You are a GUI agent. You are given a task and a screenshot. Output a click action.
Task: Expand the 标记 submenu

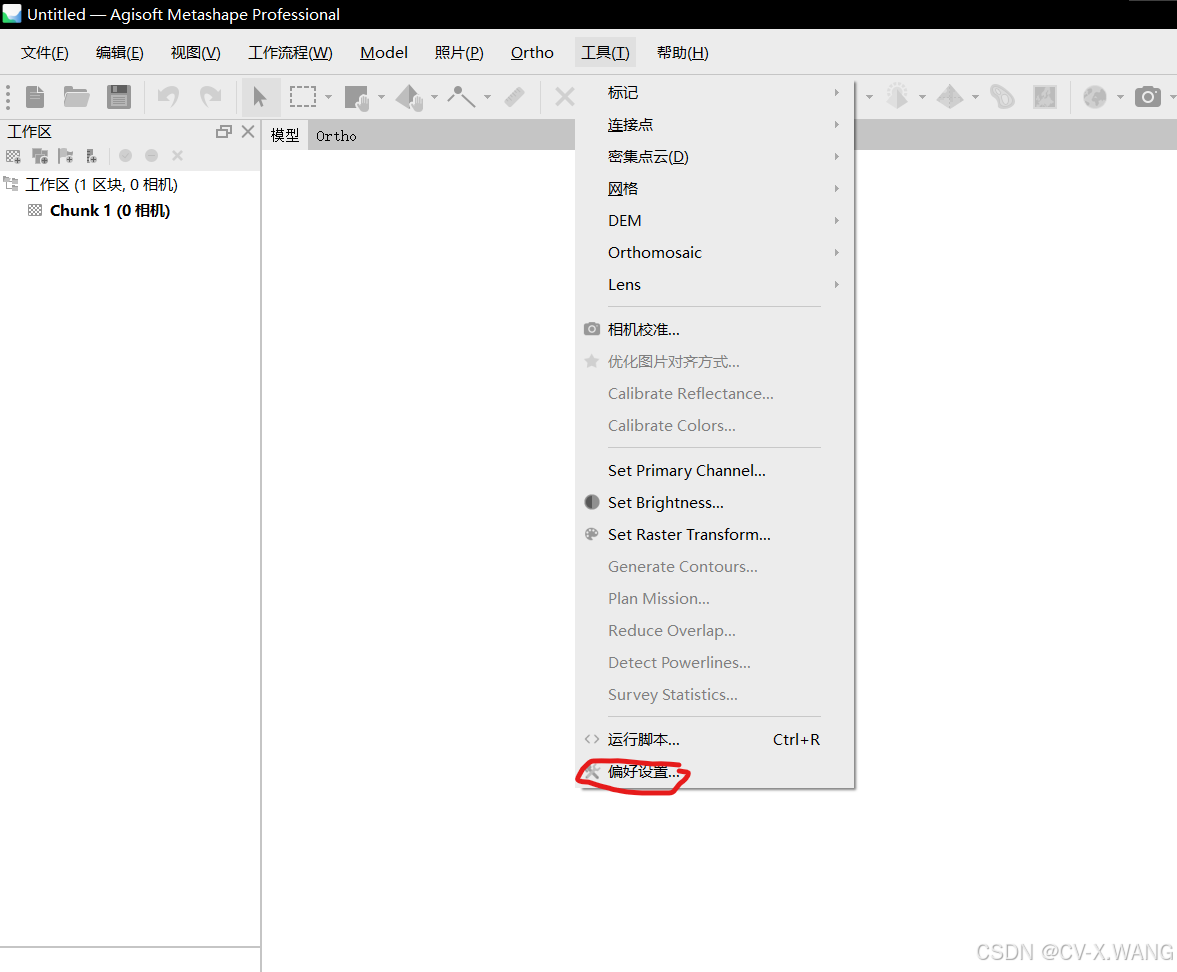coord(715,92)
